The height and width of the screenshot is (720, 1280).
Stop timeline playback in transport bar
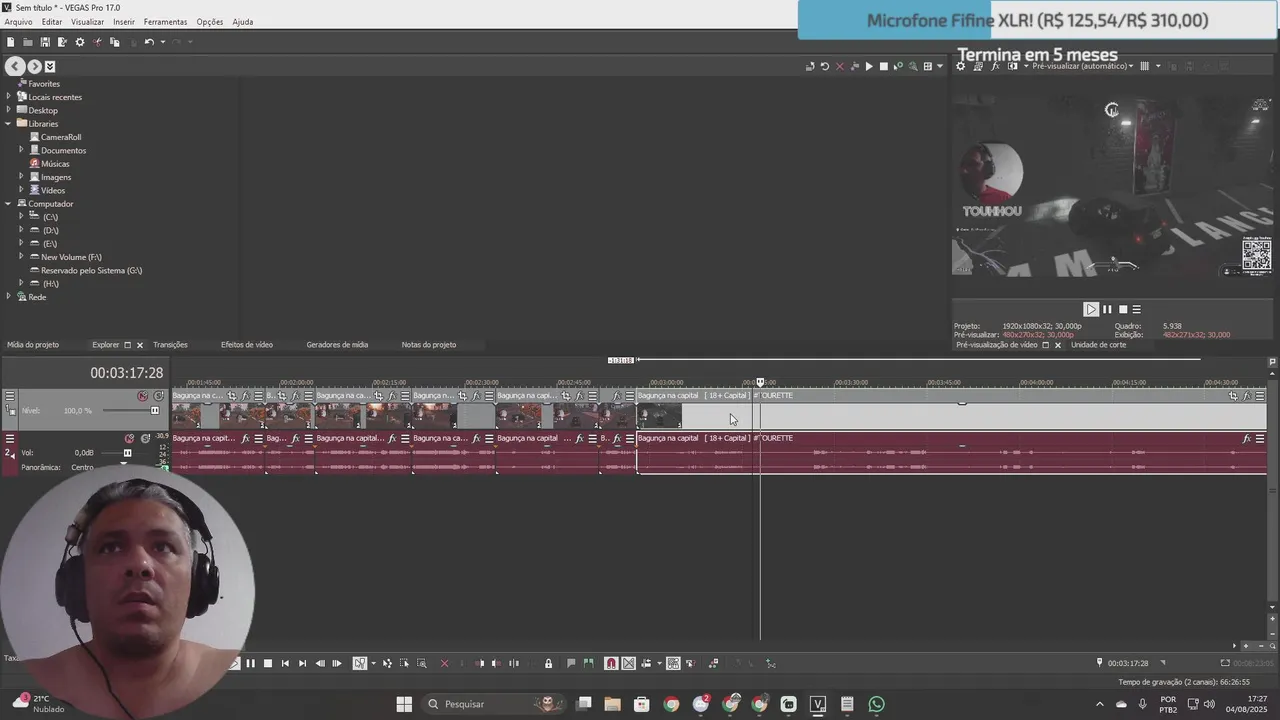[268, 663]
